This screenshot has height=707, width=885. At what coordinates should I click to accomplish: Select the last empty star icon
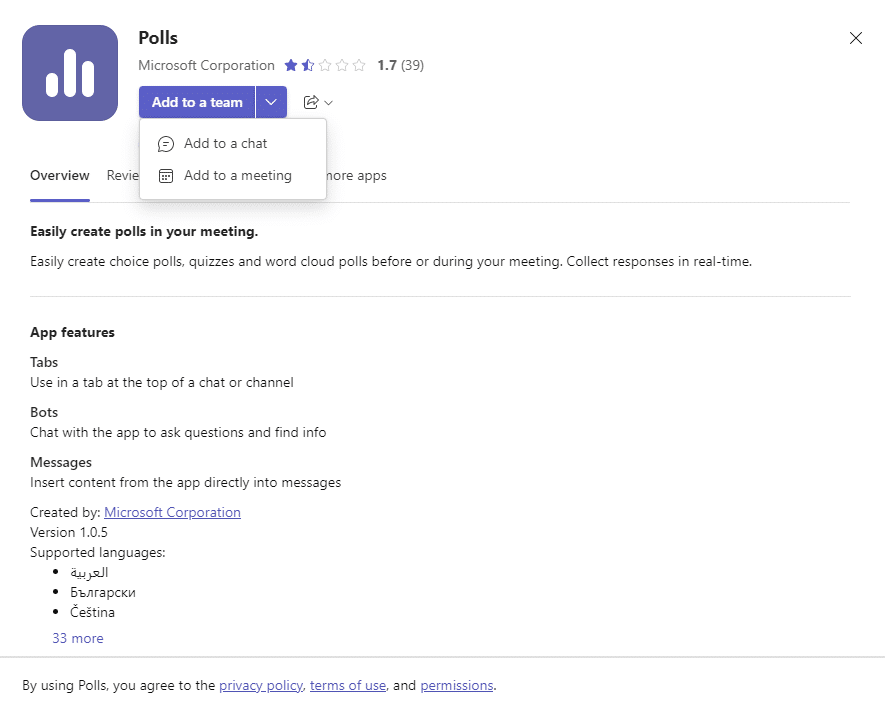[x=359, y=65]
